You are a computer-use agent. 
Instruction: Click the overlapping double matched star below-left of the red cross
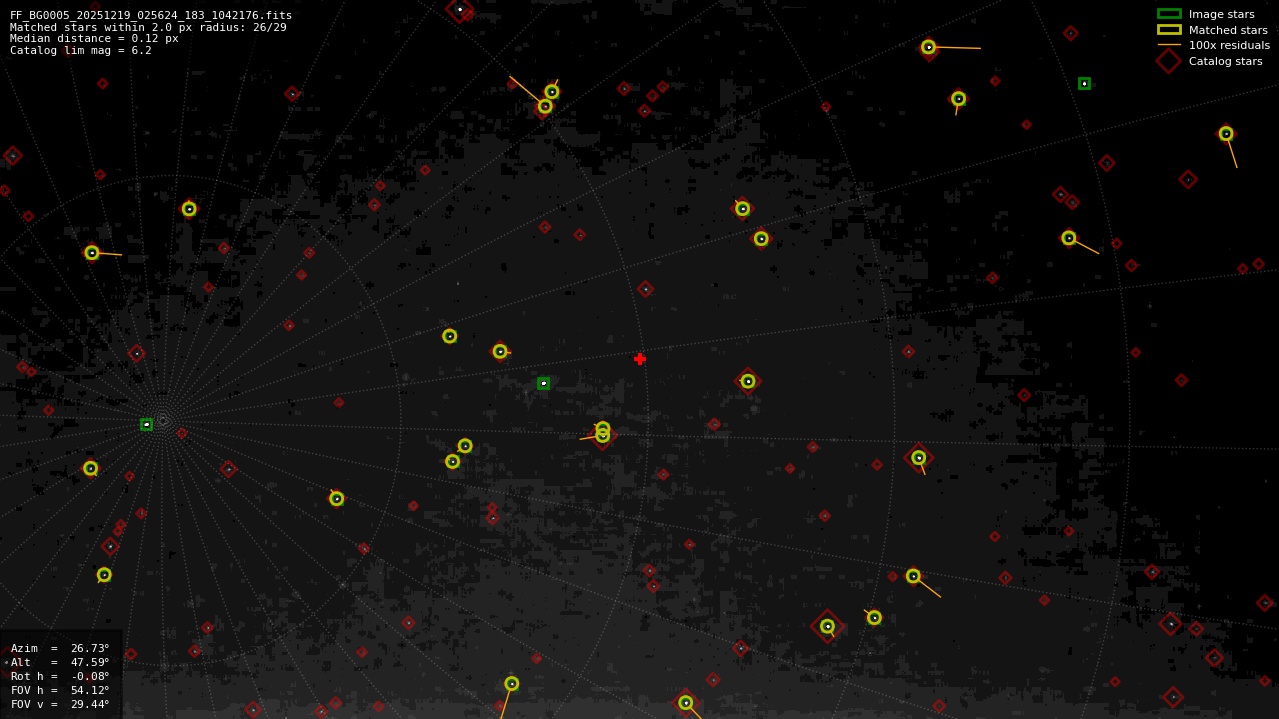[603, 432]
